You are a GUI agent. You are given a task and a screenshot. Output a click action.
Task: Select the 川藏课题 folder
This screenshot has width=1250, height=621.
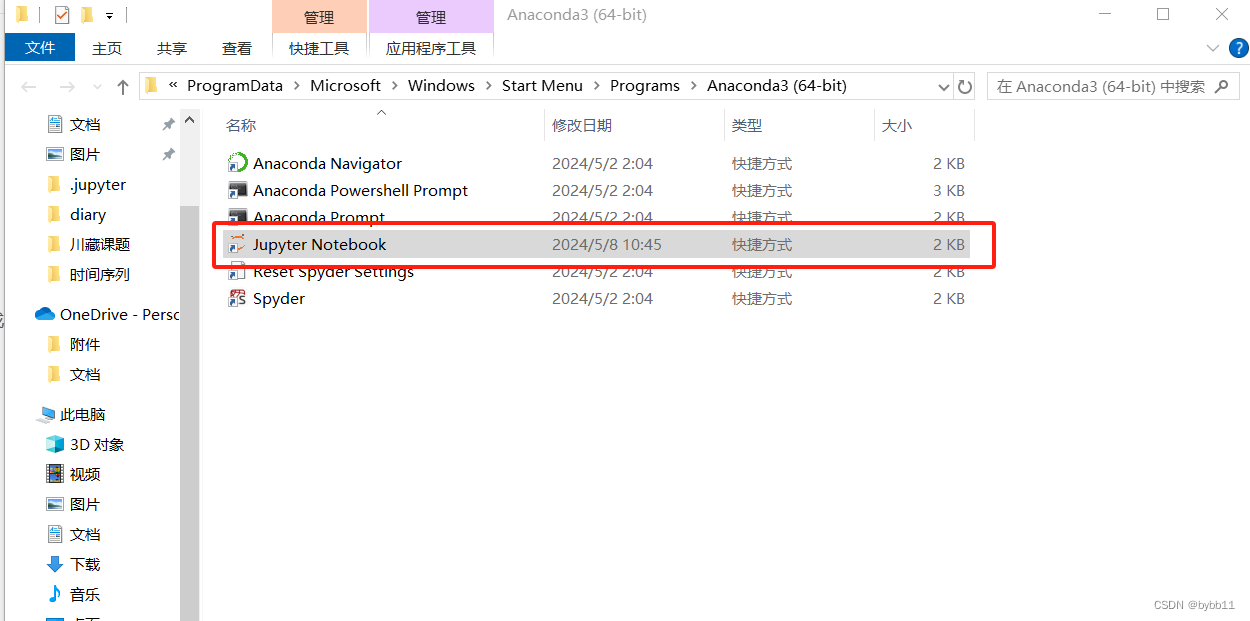tap(100, 244)
